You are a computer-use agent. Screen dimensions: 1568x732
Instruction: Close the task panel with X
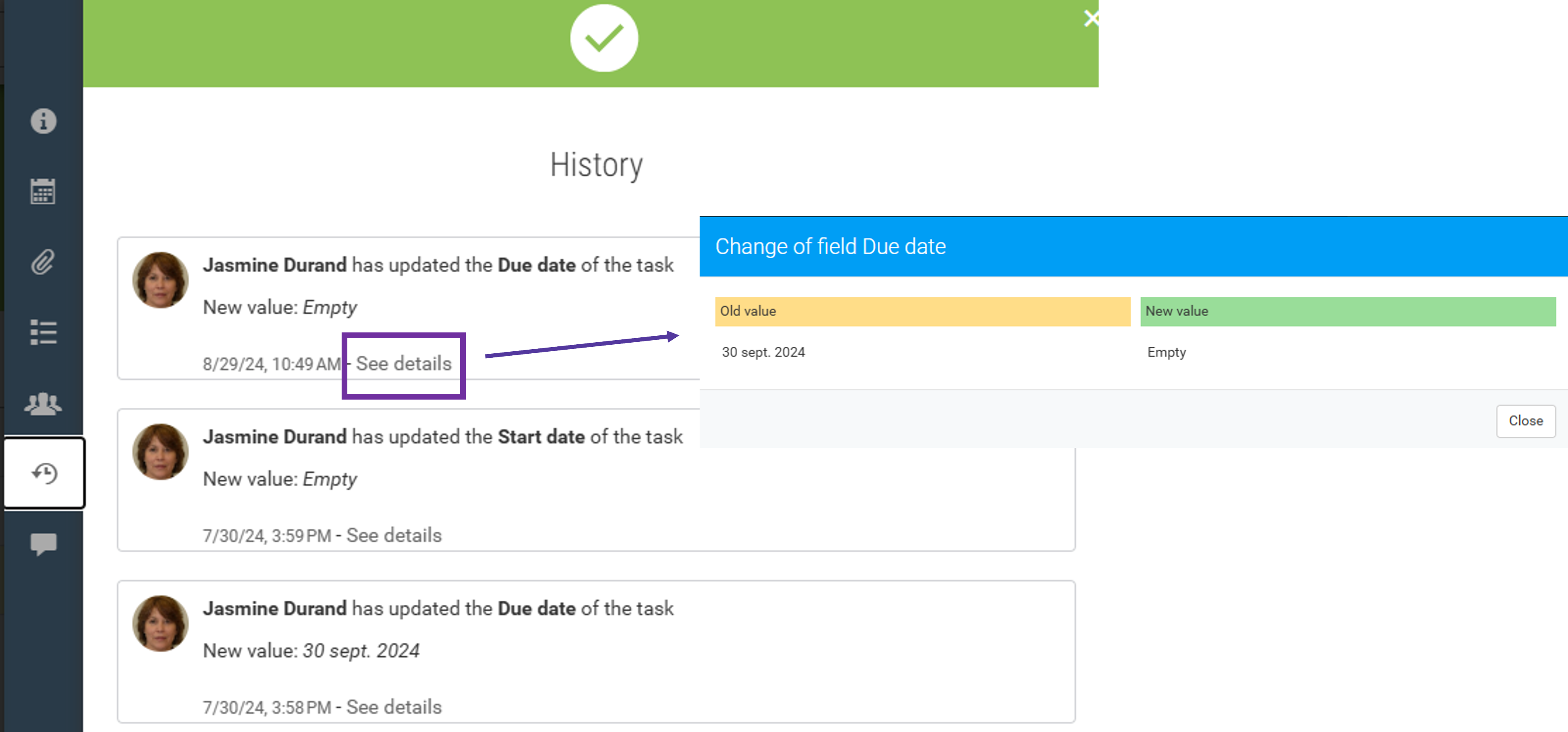point(1091,18)
